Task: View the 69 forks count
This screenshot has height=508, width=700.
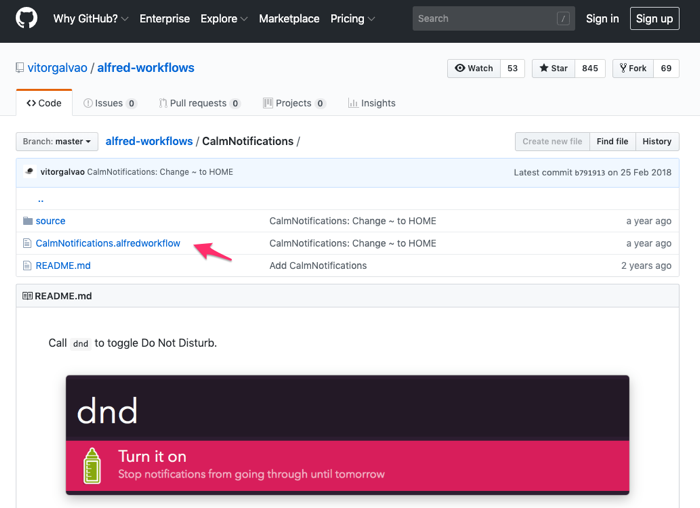Action: point(666,68)
